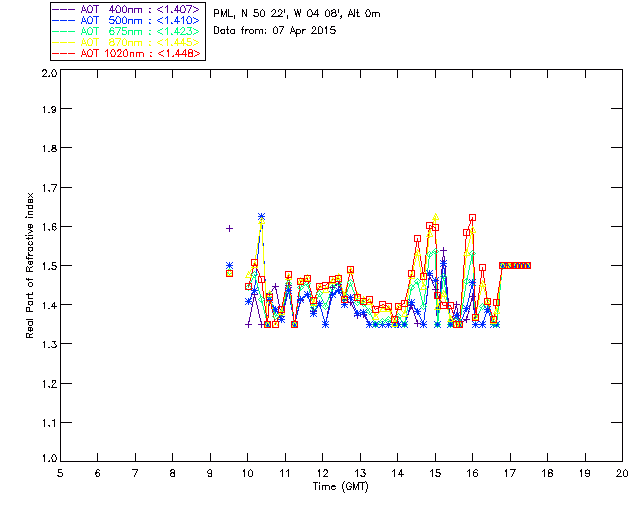640x512 pixels.
Task: Click the isolated blue asterisk marker at 9.5 hours
Action: tap(229, 265)
